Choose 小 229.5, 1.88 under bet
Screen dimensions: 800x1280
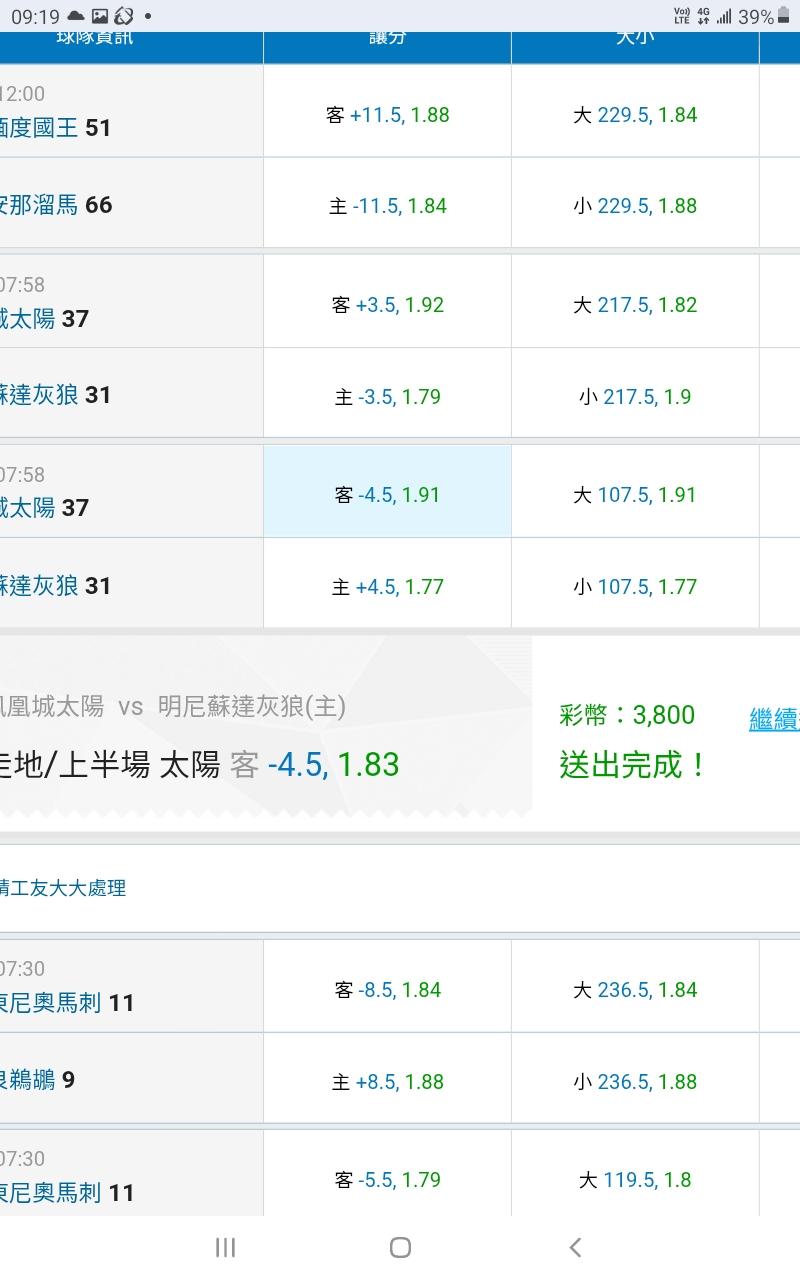click(x=635, y=206)
